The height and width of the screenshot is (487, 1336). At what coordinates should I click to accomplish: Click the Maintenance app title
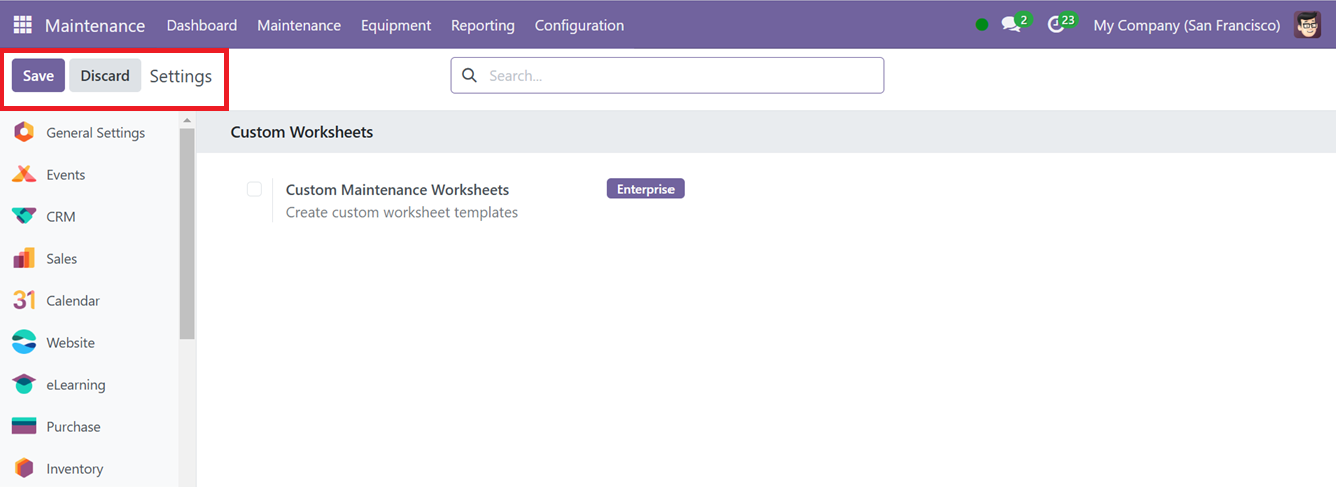coord(95,25)
